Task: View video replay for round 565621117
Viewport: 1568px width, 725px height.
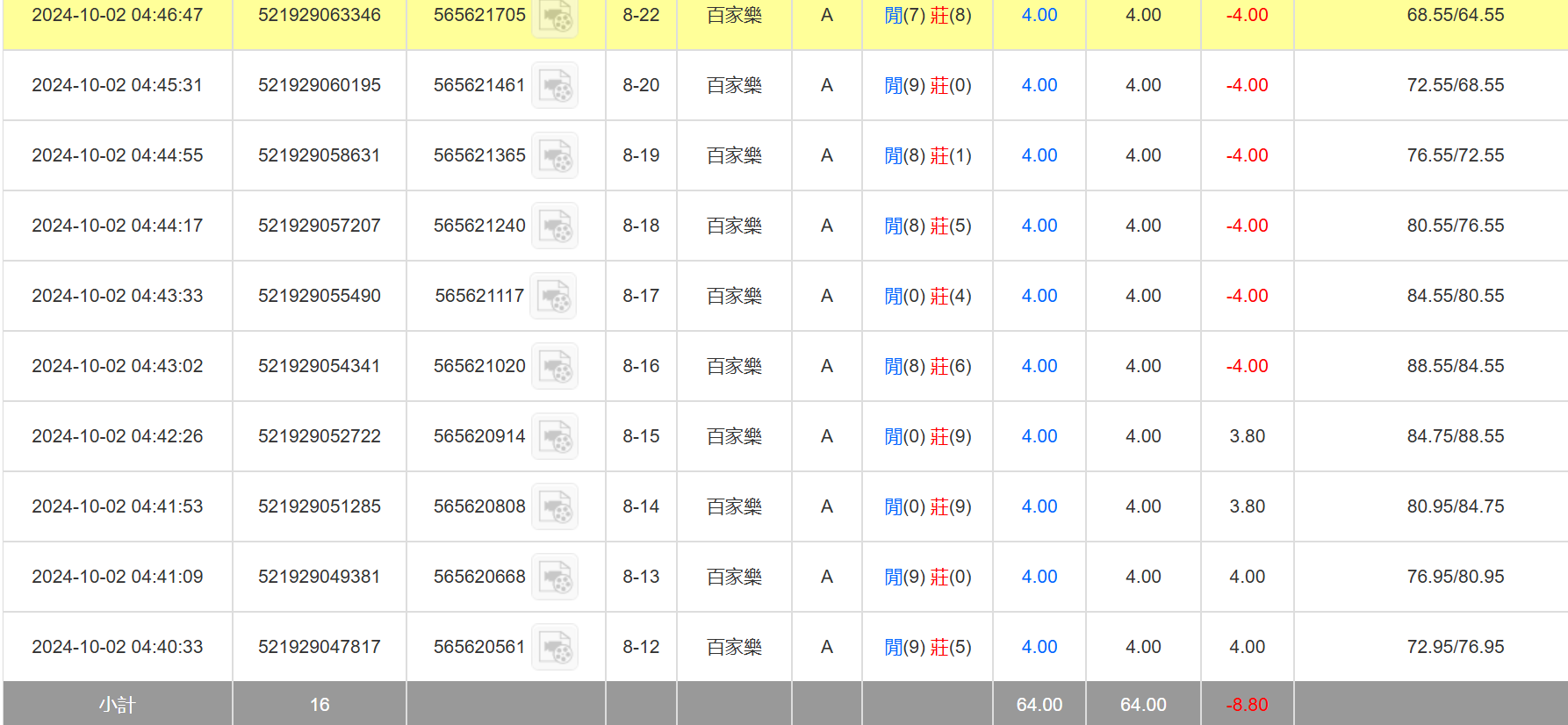Action: [x=555, y=297]
